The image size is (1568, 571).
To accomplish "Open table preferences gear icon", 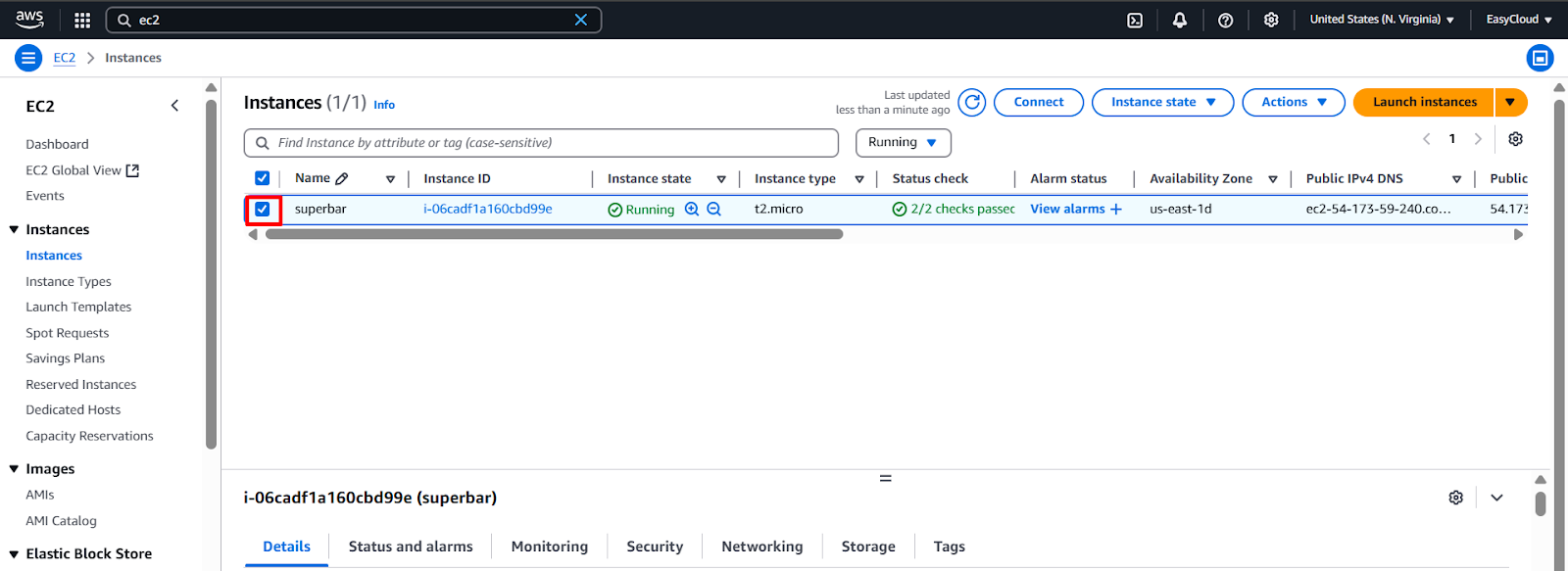I will (1516, 139).
